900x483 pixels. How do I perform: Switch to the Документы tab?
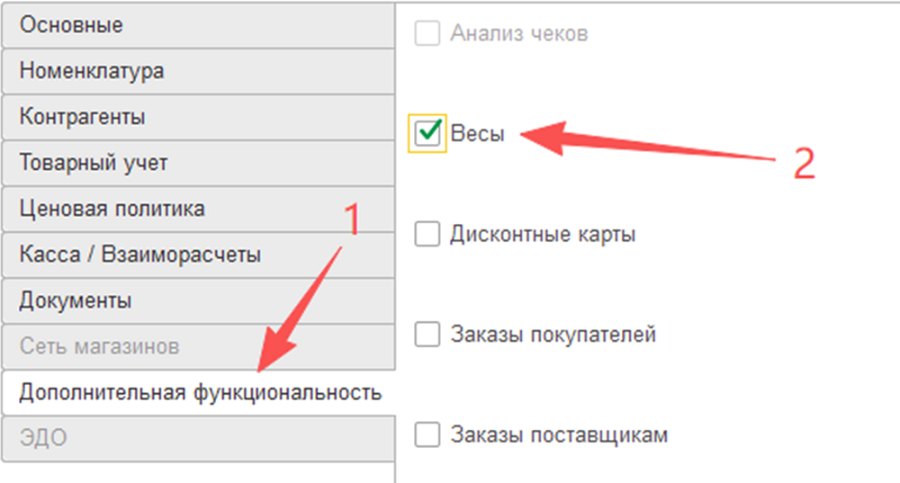coord(198,301)
